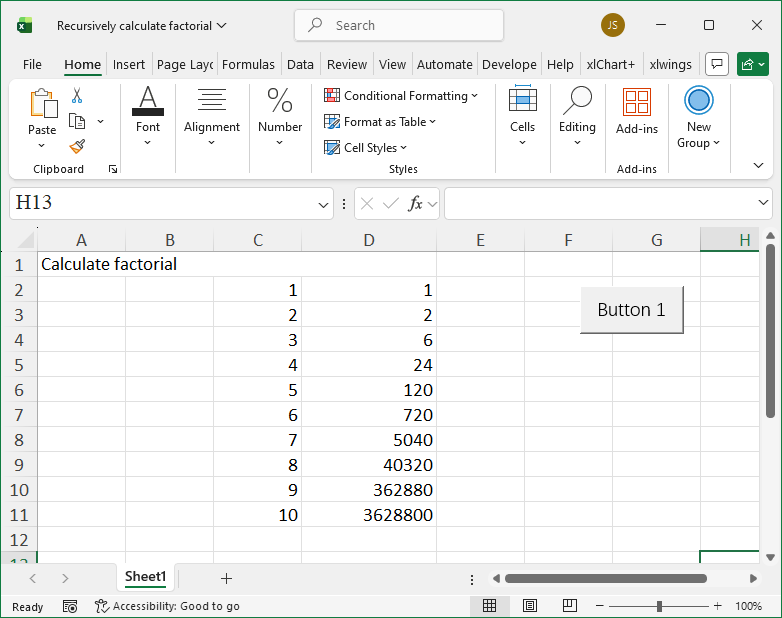The height and width of the screenshot is (618, 782).
Task: Select Normal view in status bar
Action: [x=490, y=606]
